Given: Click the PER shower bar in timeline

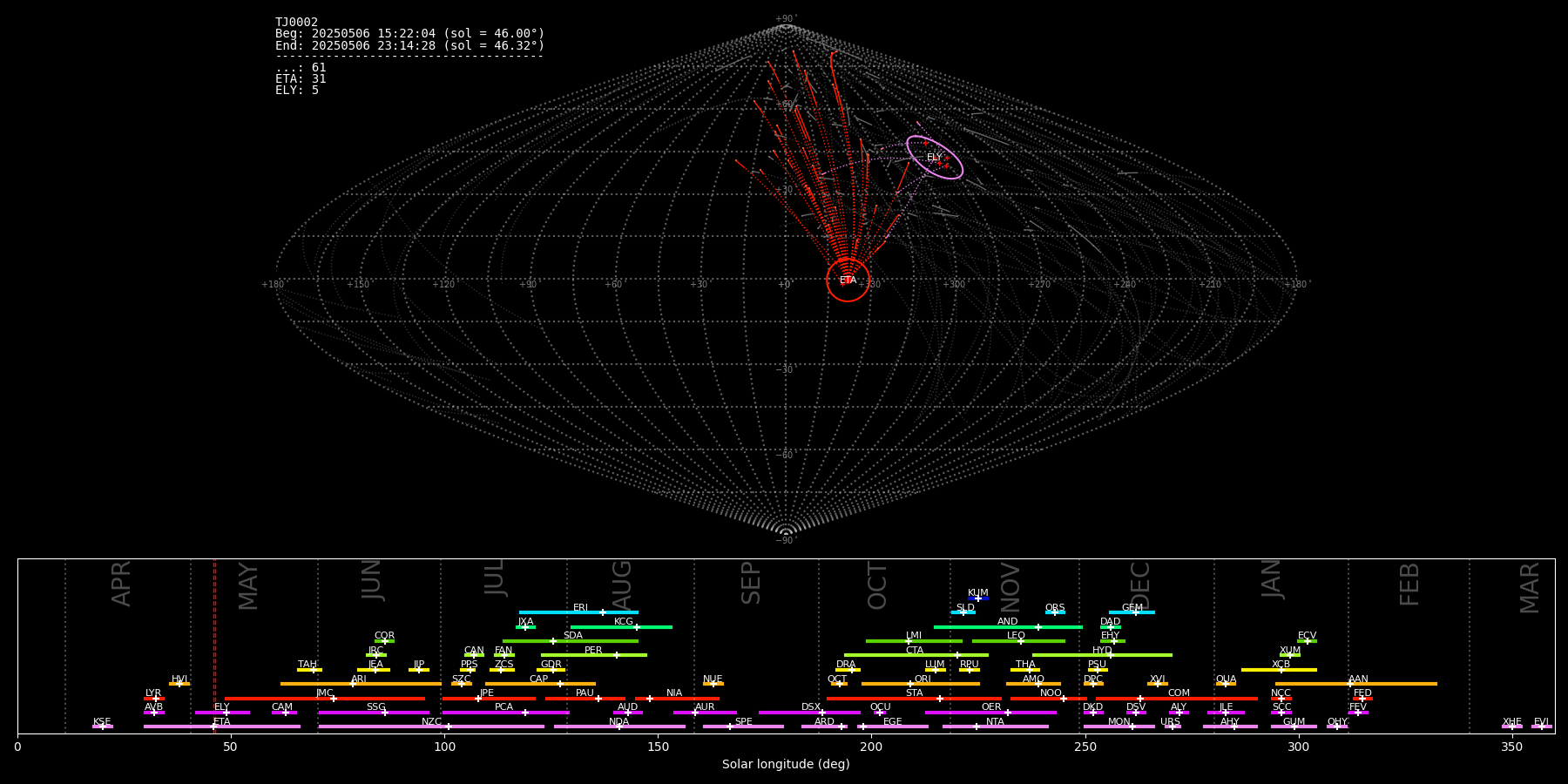Looking at the screenshot, I should coord(594,655).
